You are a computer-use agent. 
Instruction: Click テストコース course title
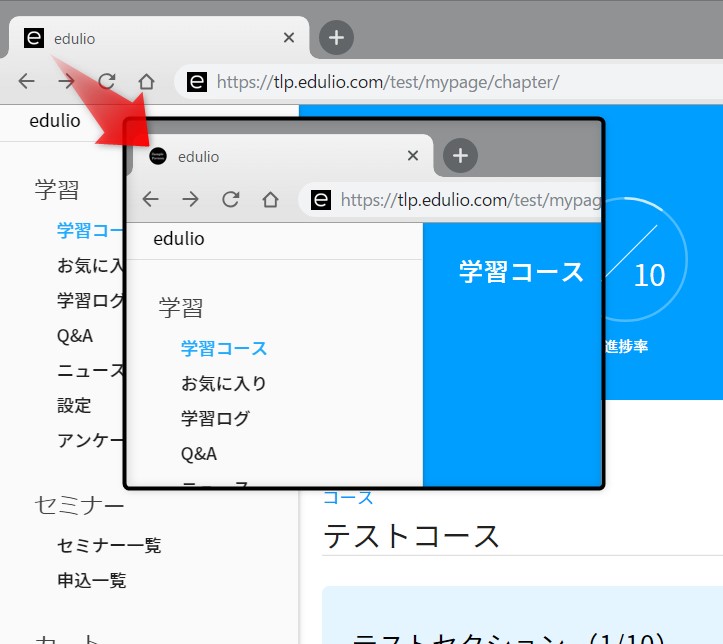click(411, 536)
